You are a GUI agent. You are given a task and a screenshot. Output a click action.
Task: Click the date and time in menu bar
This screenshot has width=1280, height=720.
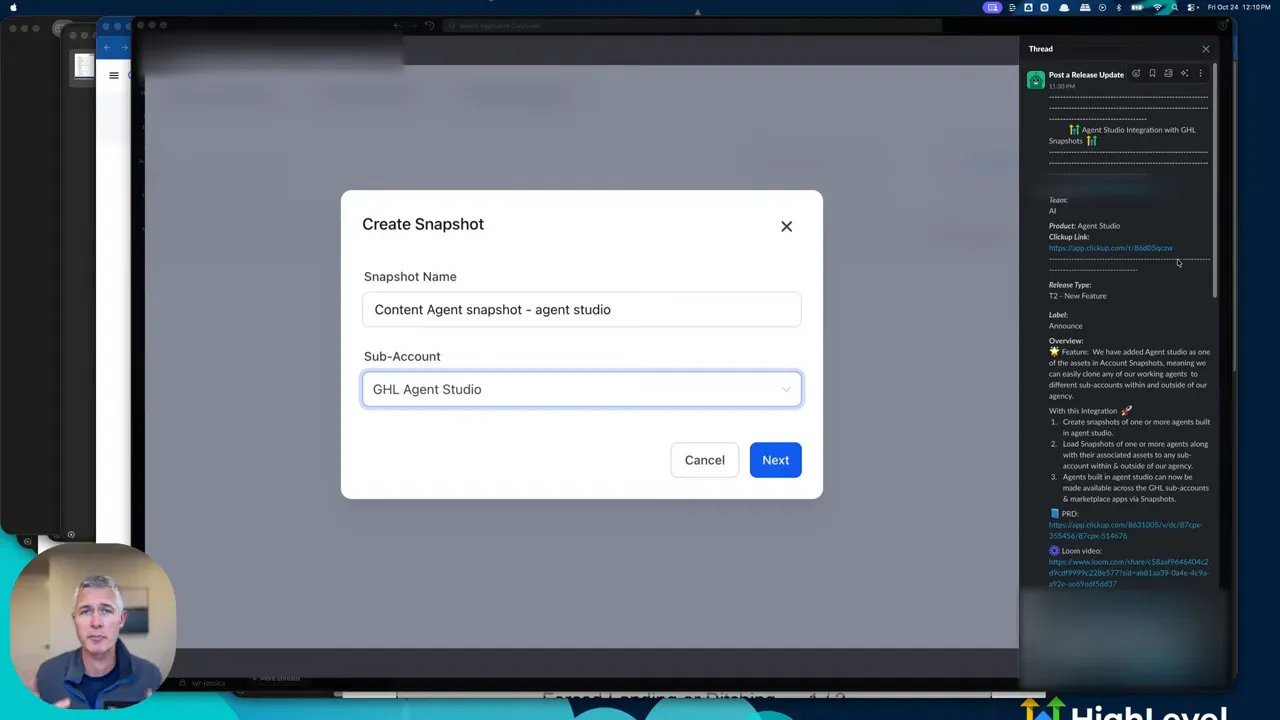coord(1239,8)
